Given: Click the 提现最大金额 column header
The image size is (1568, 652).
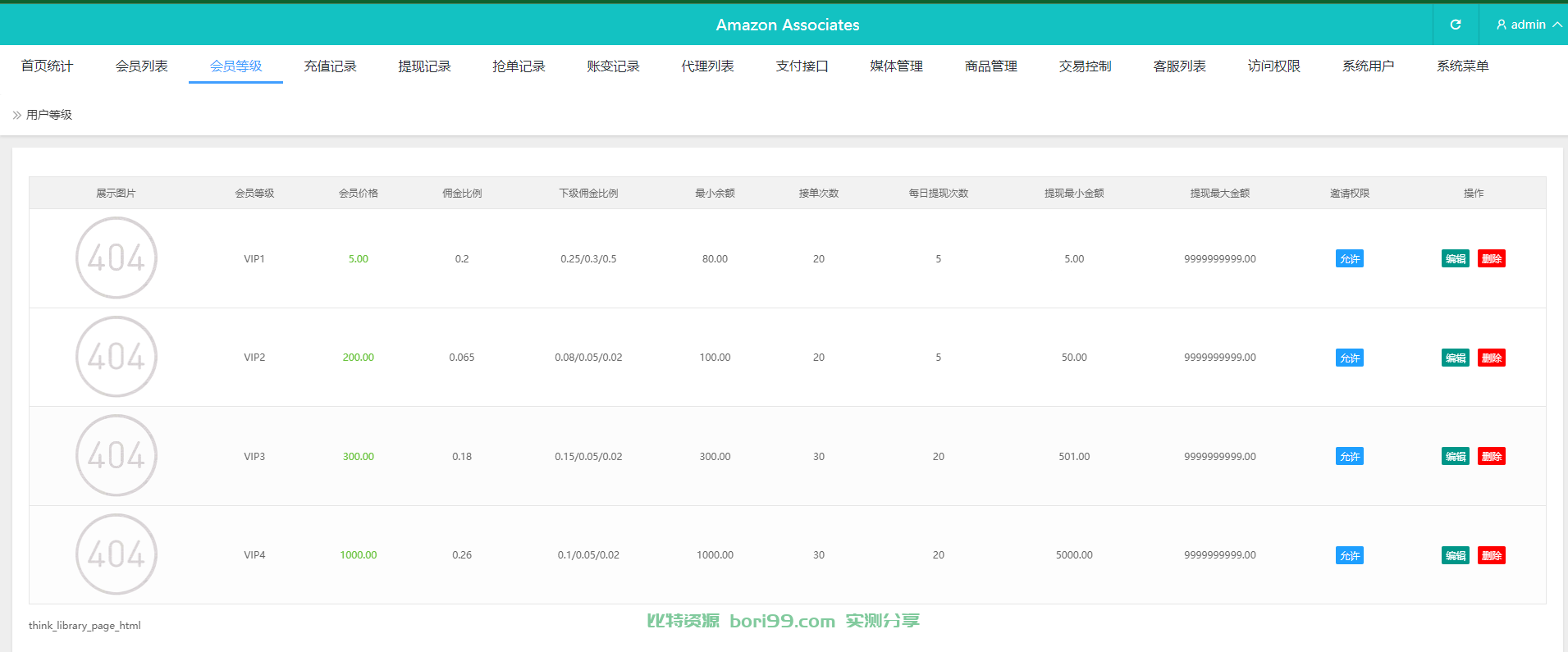Looking at the screenshot, I should [x=1220, y=194].
